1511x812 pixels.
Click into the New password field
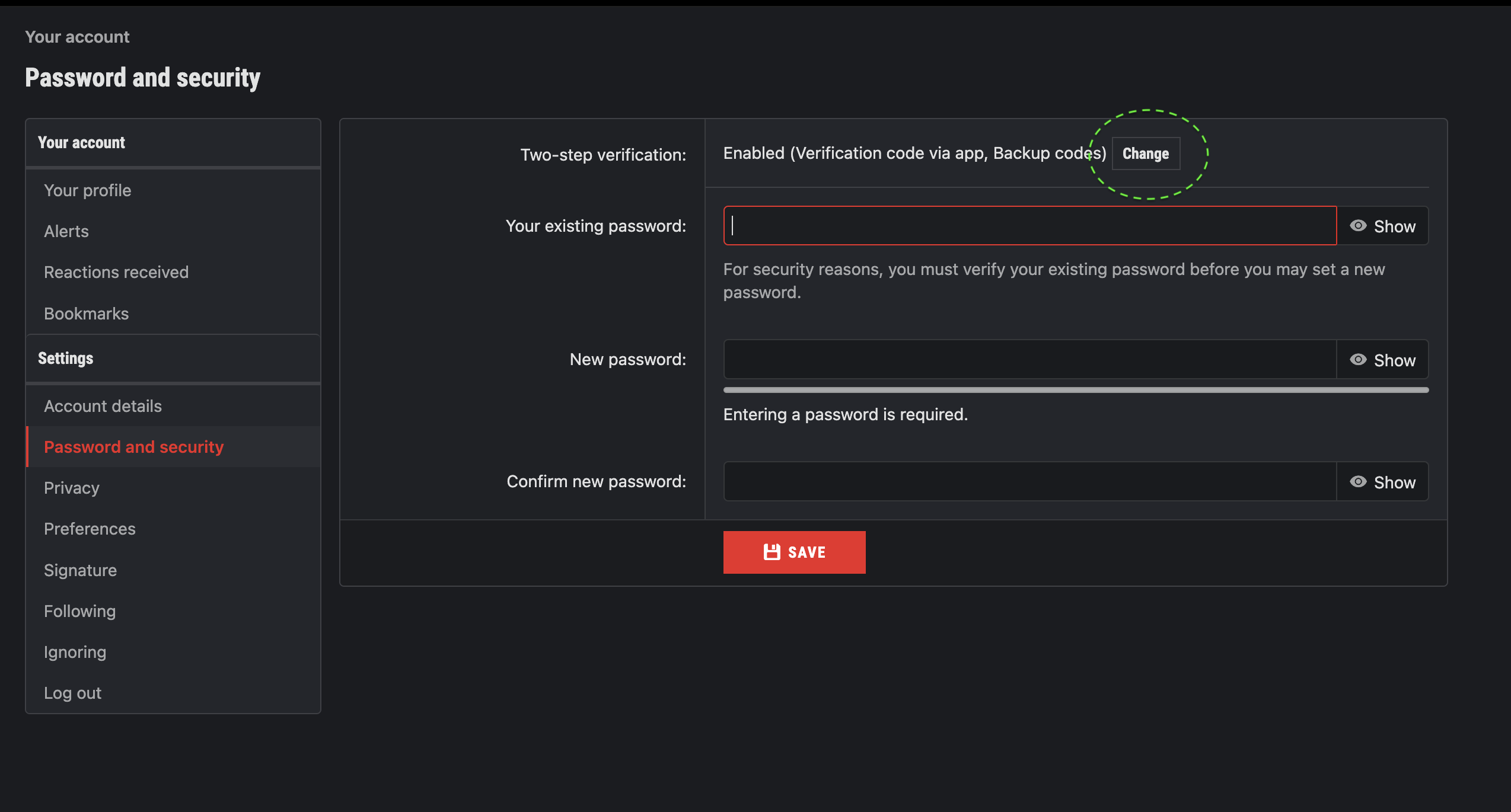coord(1030,360)
